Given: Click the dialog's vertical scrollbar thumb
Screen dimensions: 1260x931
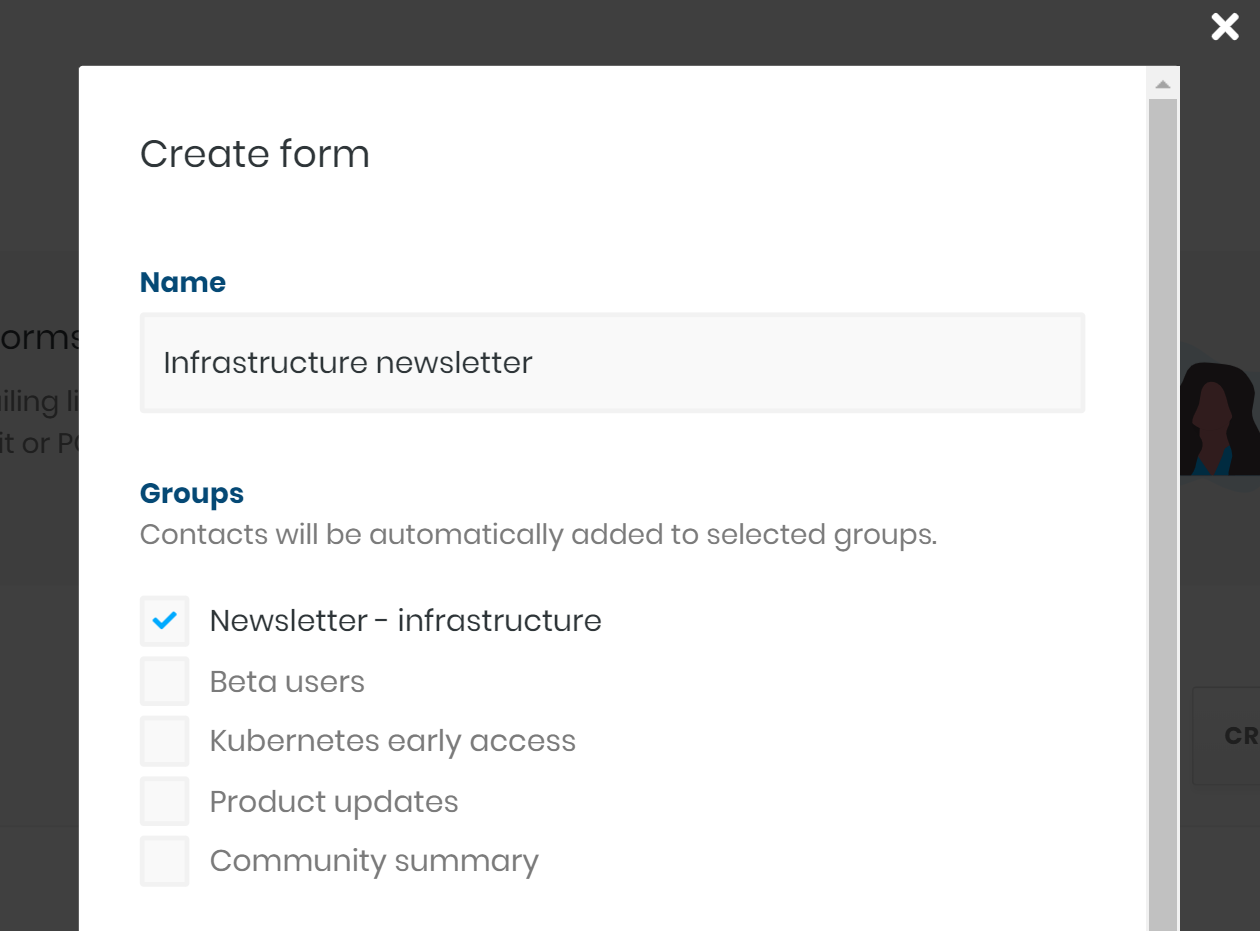Looking at the screenshot, I should [x=1162, y=515].
